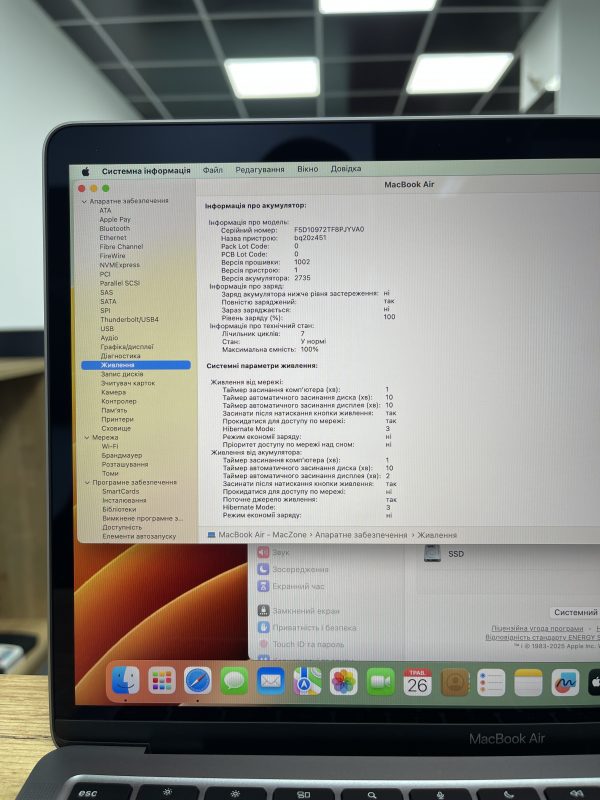
Task: Select Брандмауер under Мережа
Action: 122,455
